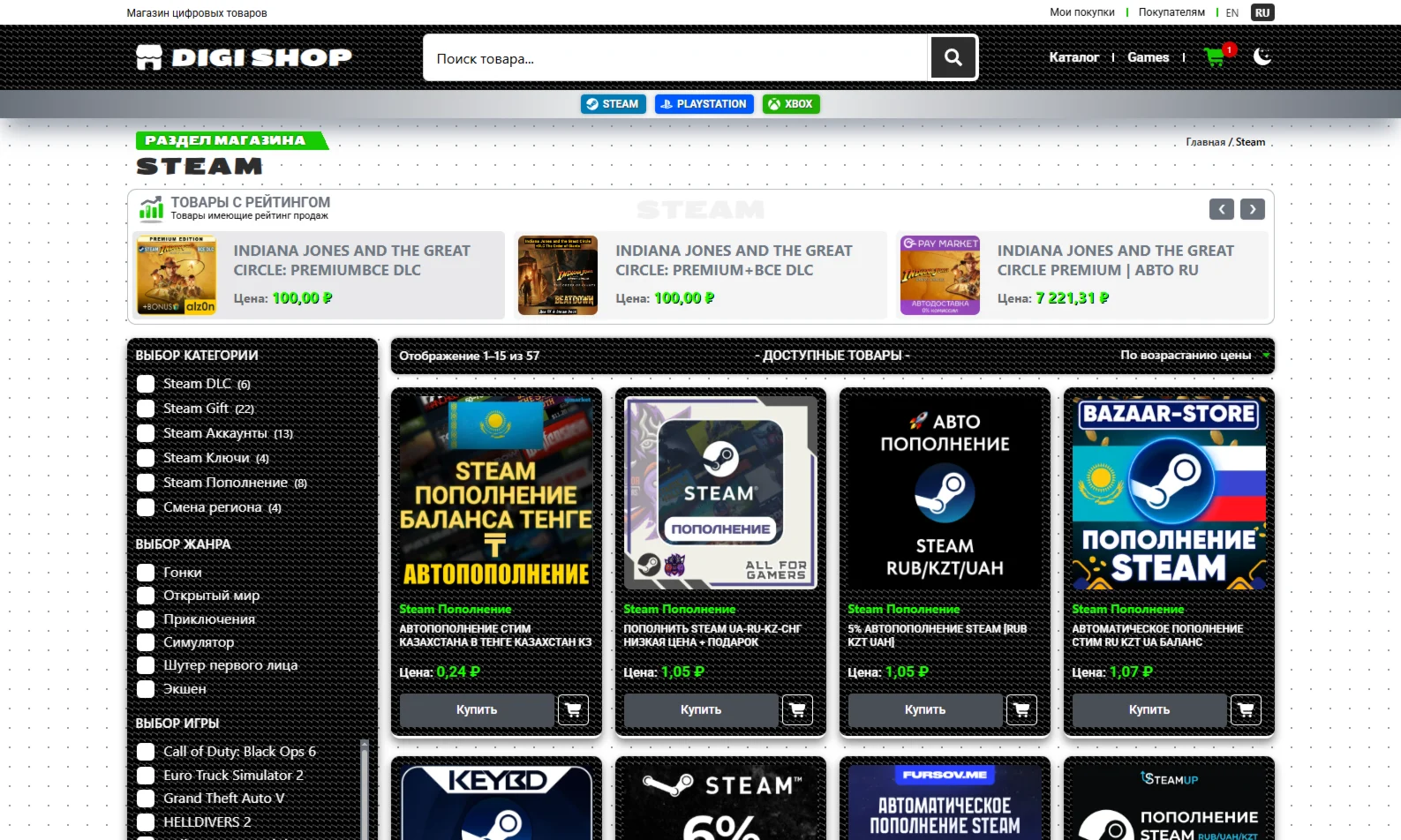Screen dimensions: 1401x840
Task: Open Indiana Jones Premium АВТО RU title
Action: click(x=1116, y=260)
